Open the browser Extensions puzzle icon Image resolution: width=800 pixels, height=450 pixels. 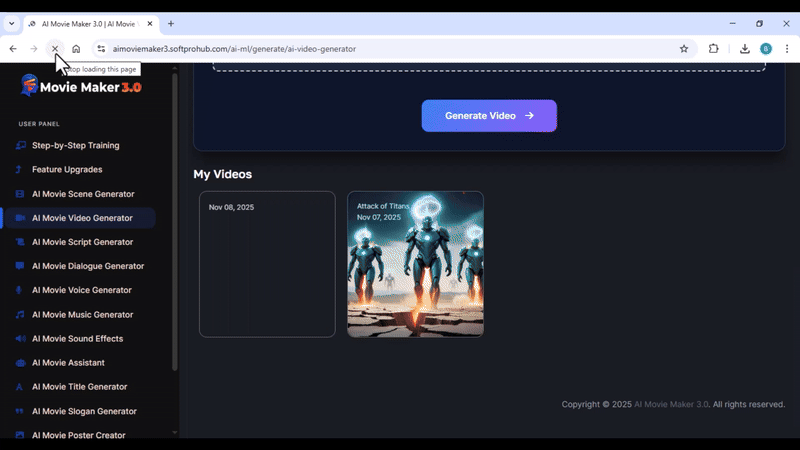(714, 48)
